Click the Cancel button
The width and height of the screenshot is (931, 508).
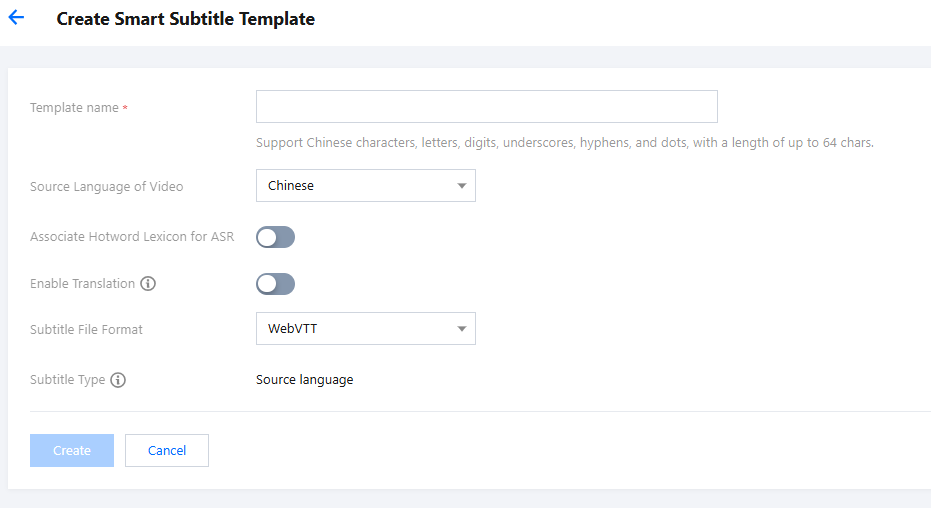click(167, 451)
